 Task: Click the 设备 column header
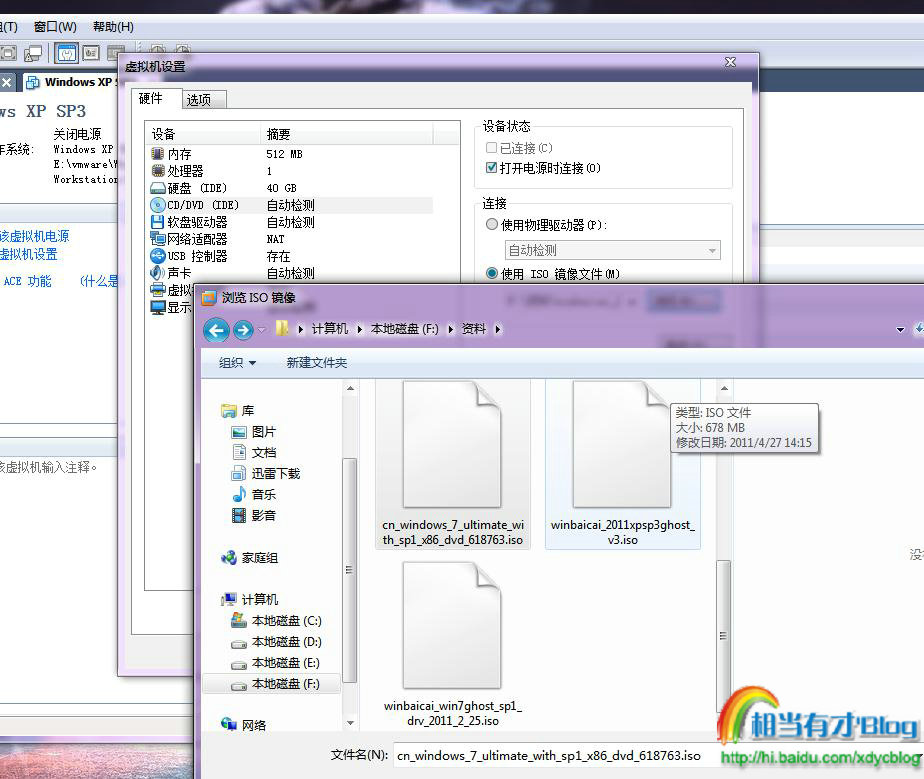click(x=203, y=134)
